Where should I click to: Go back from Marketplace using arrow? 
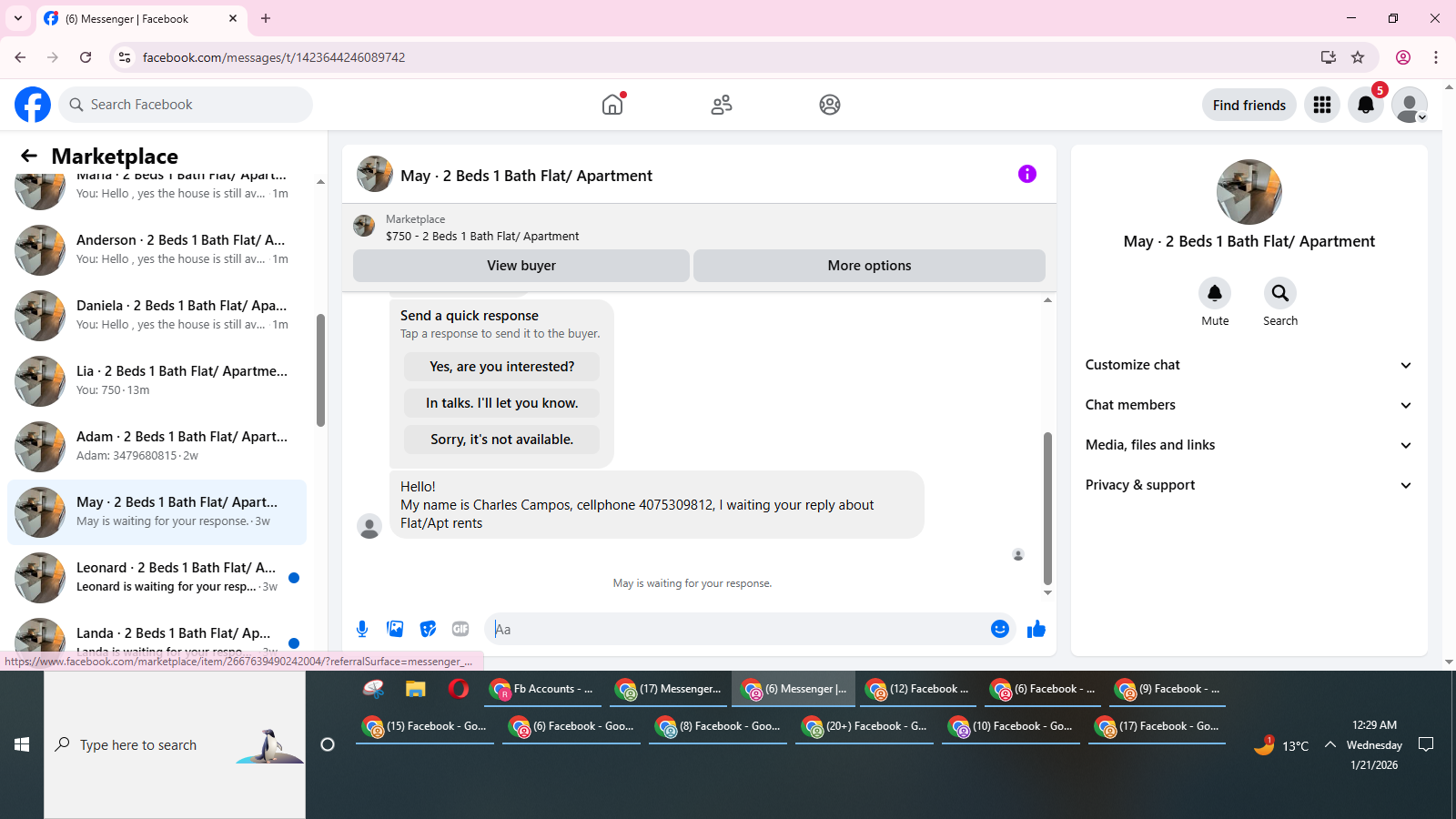[x=29, y=156]
